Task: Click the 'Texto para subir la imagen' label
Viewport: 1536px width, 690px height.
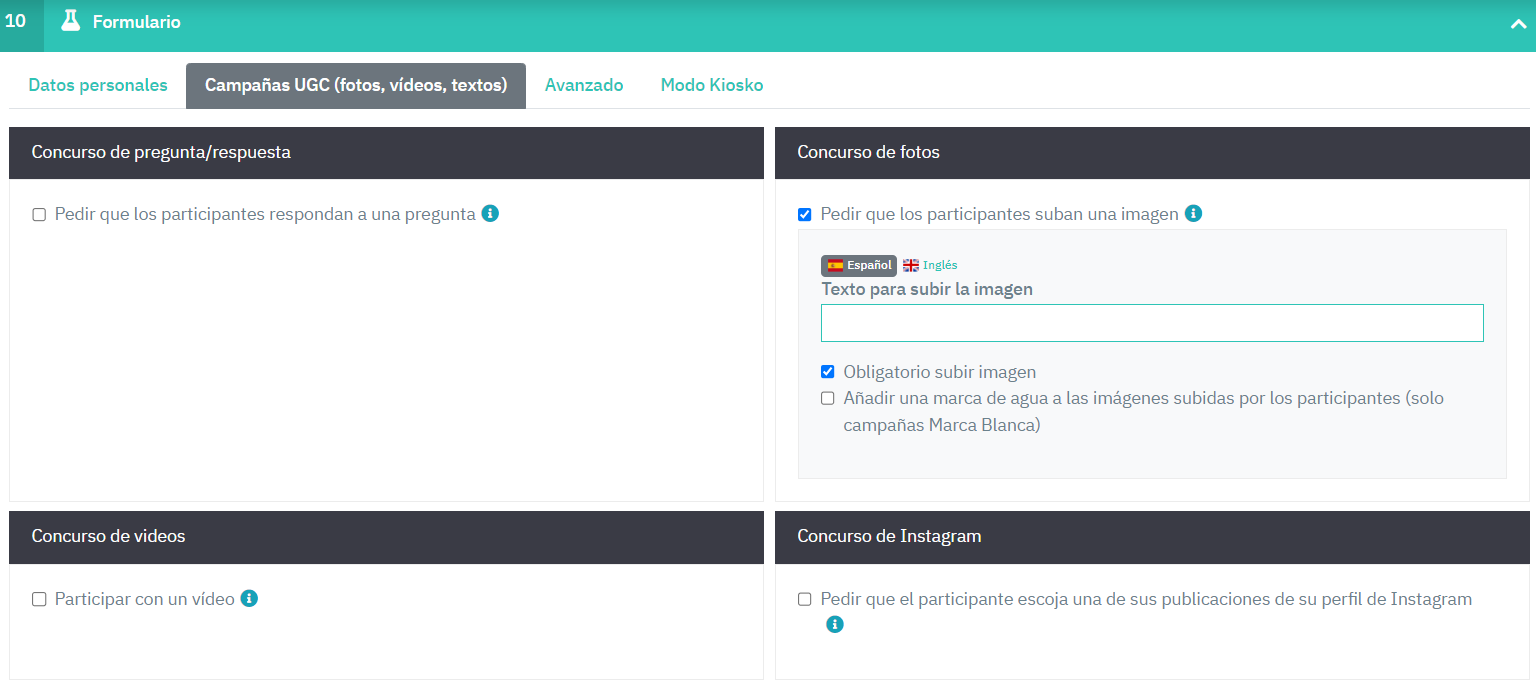Action: tap(927, 289)
